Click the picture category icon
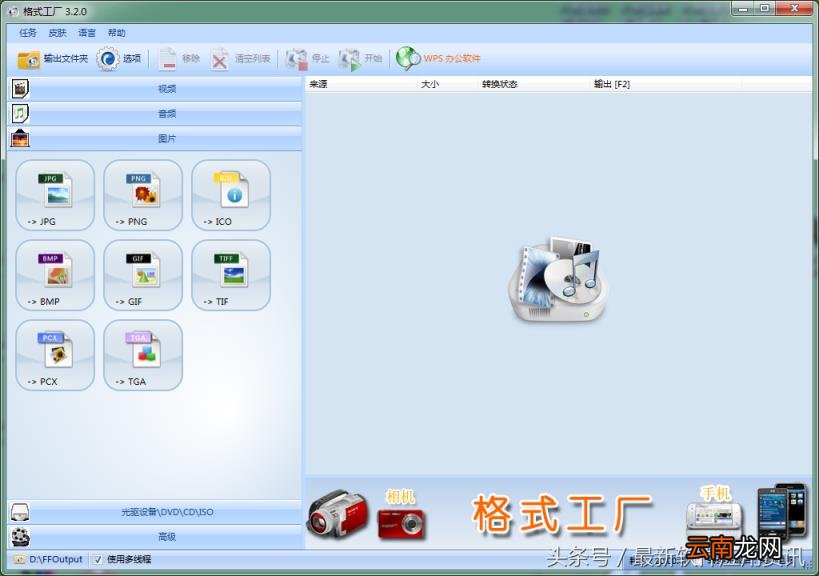819x576 pixels. (20, 138)
